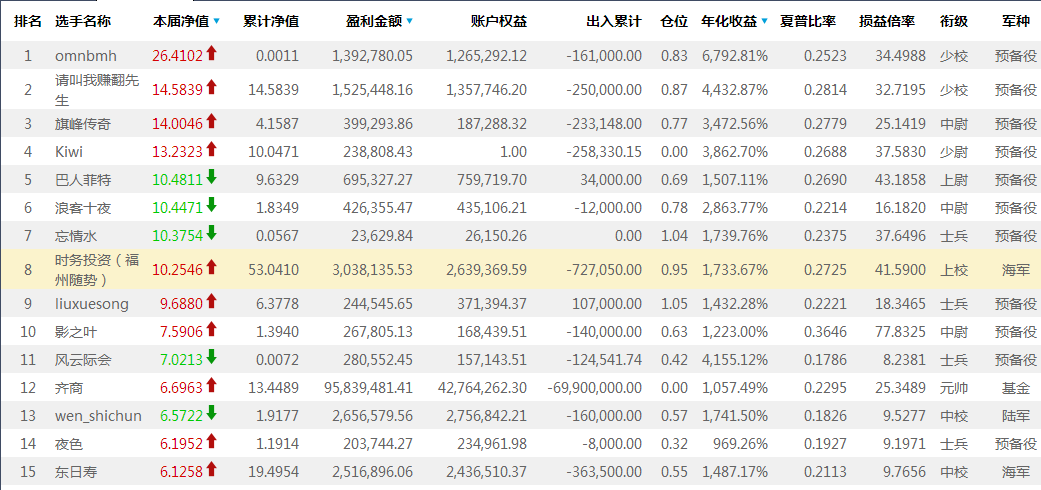The image size is (1041, 490).
Task: Click the down arrow for 浪客十夜
Action: (212, 205)
